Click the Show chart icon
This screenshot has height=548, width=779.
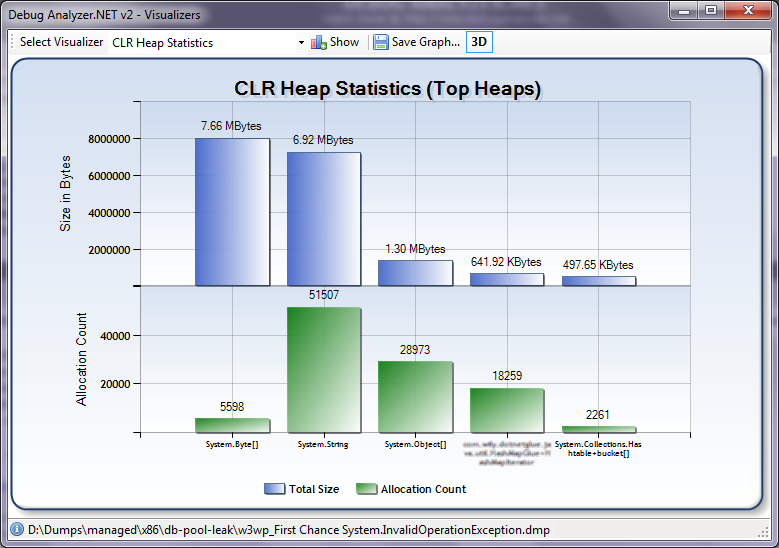point(319,42)
